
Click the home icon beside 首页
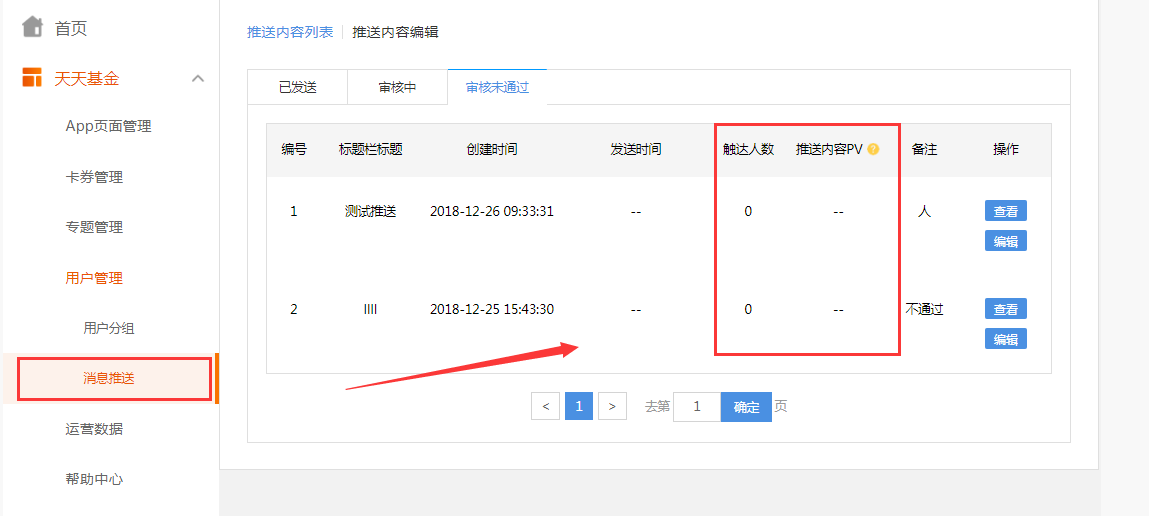(x=32, y=28)
